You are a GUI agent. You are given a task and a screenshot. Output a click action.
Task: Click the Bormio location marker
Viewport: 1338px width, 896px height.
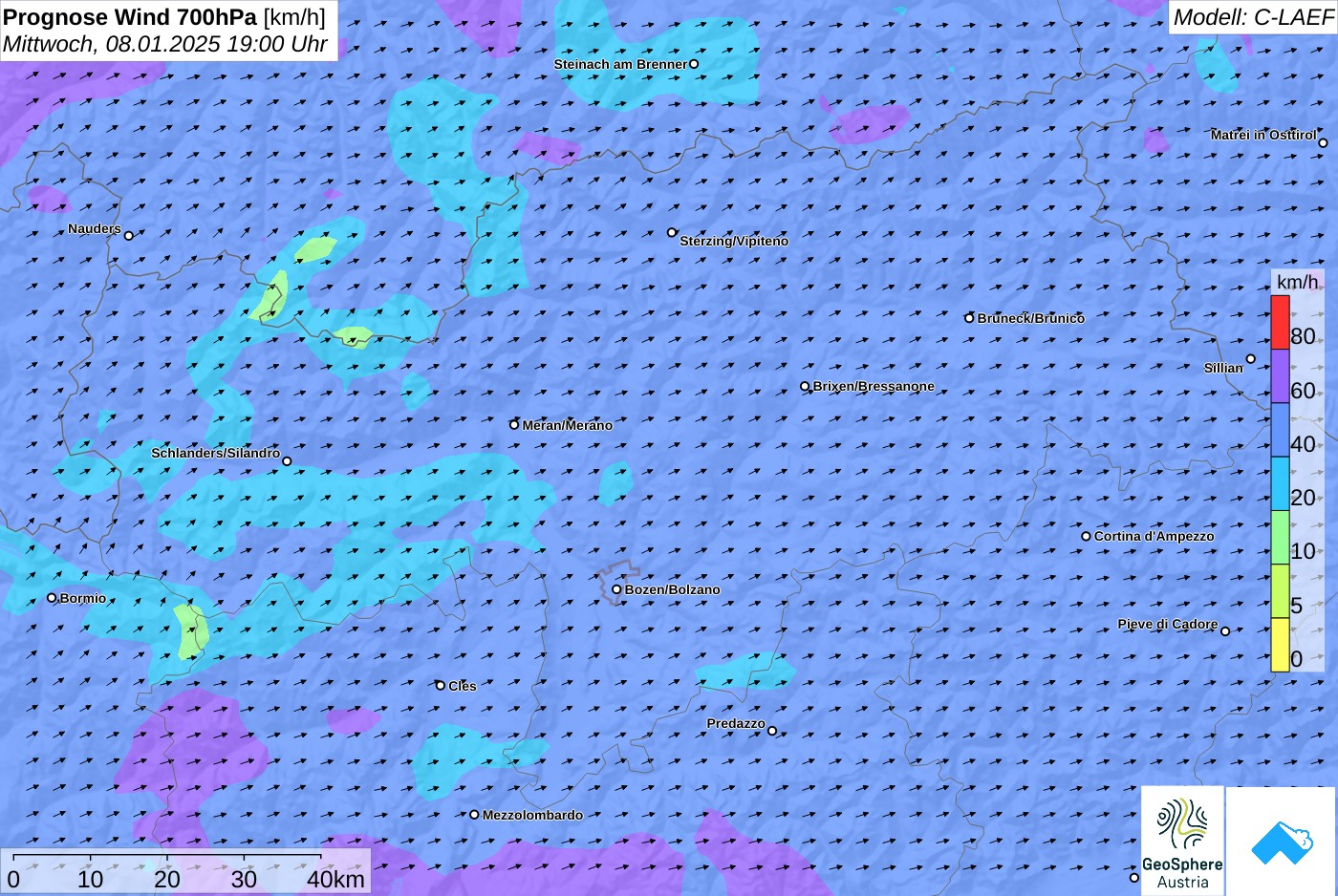point(52,598)
